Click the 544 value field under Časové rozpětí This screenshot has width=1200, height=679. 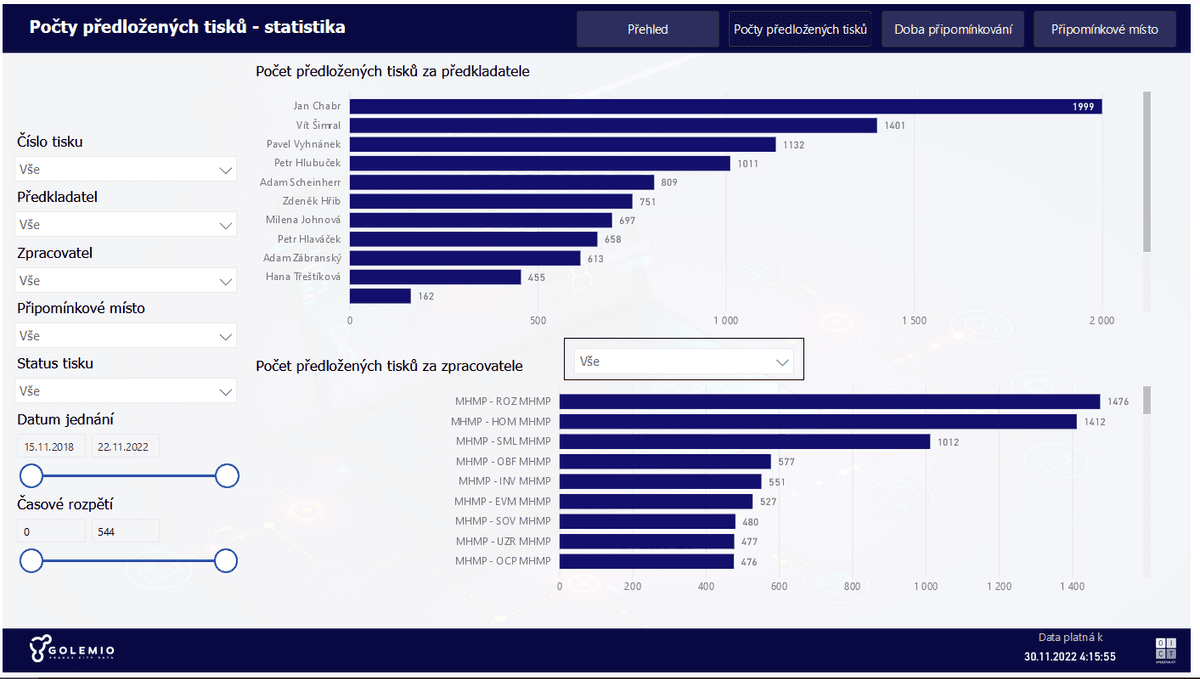tap(125, 530)
